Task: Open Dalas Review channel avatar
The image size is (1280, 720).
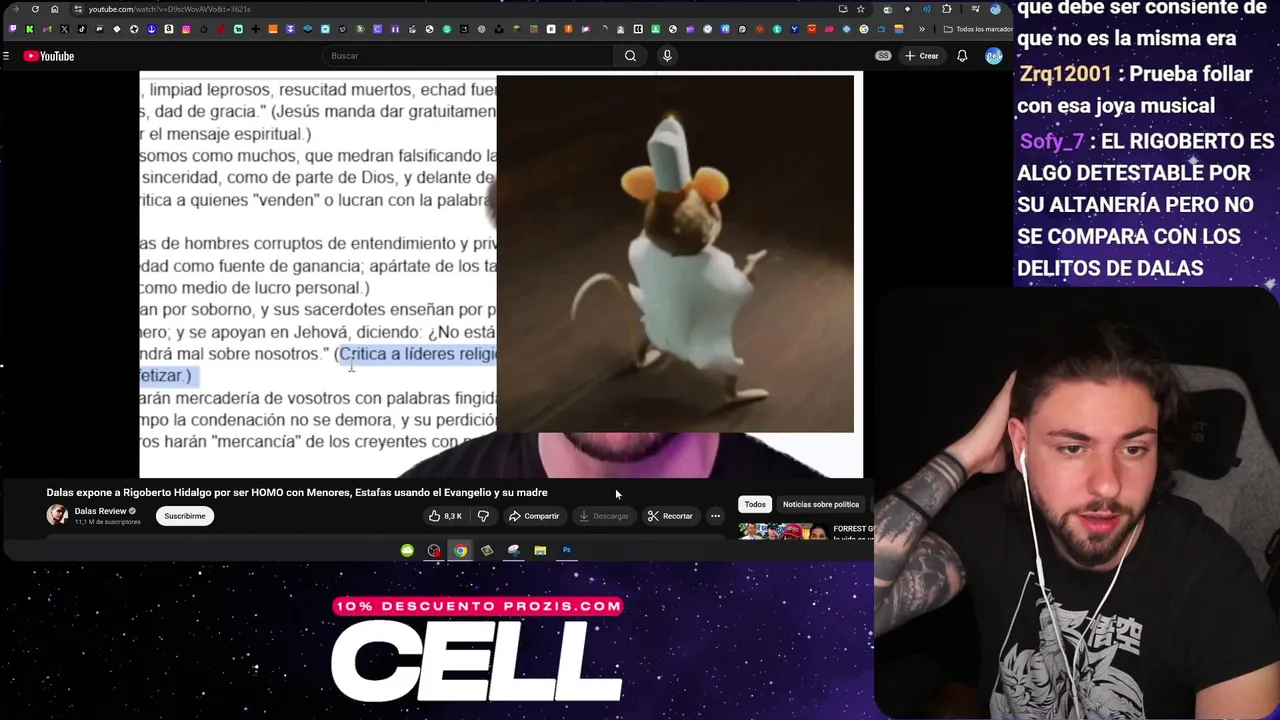Action: point(57,515)
